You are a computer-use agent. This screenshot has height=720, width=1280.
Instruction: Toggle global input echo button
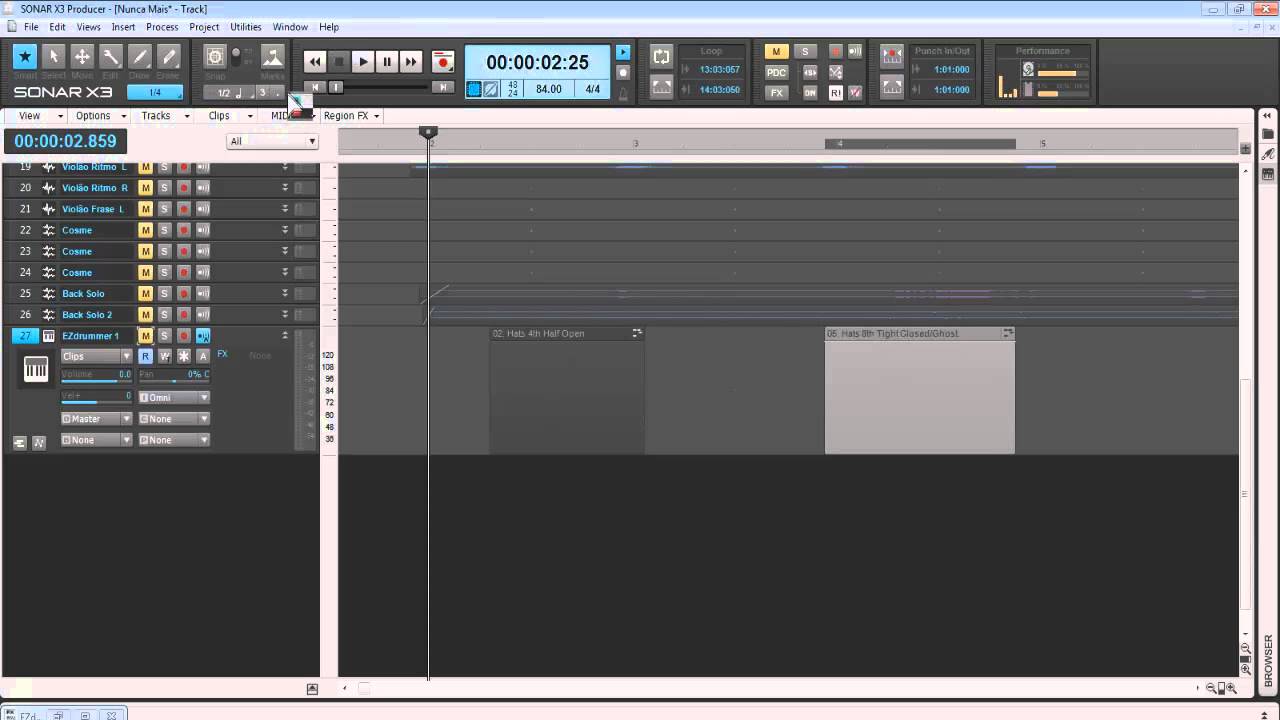coord(855,52)
